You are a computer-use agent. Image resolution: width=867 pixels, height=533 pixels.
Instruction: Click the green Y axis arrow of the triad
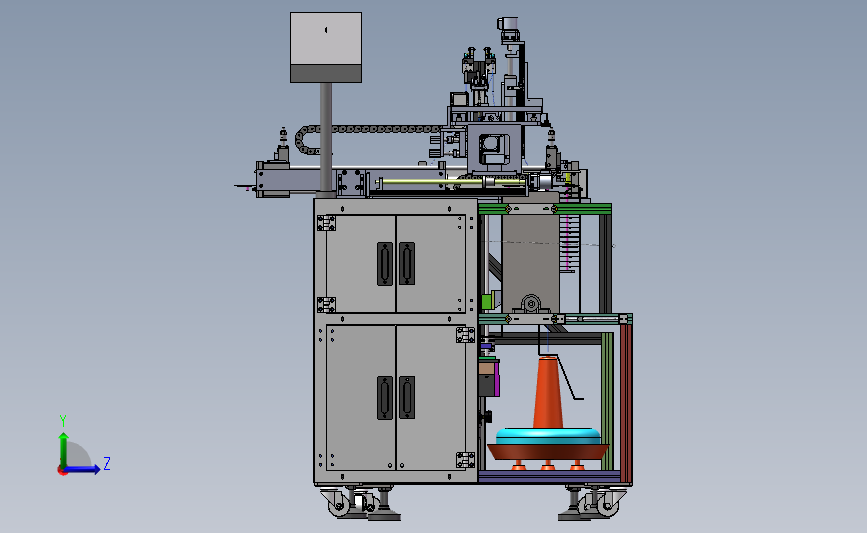click(x=64, y=449)
